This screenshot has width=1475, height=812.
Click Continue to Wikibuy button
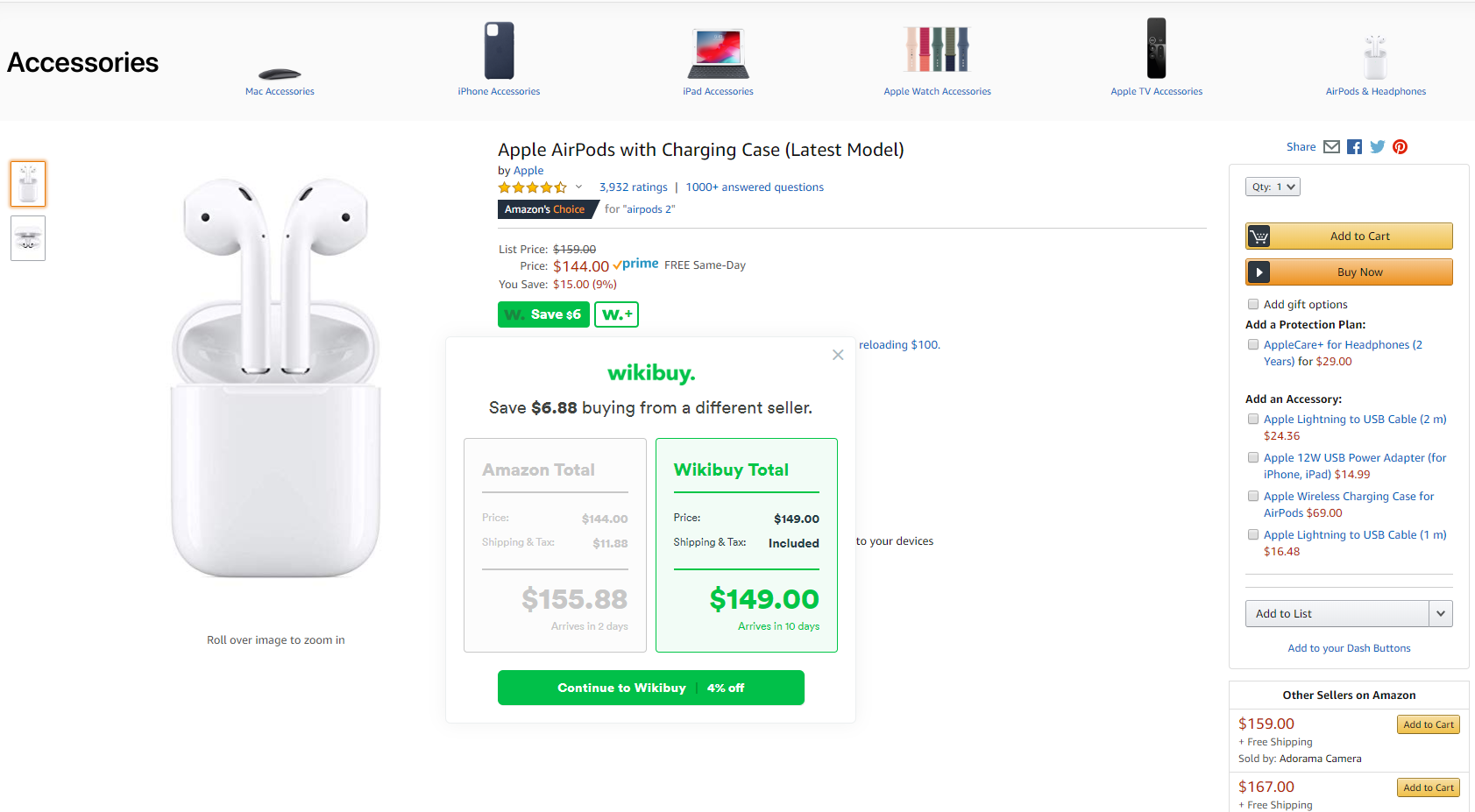pos(650,688)
